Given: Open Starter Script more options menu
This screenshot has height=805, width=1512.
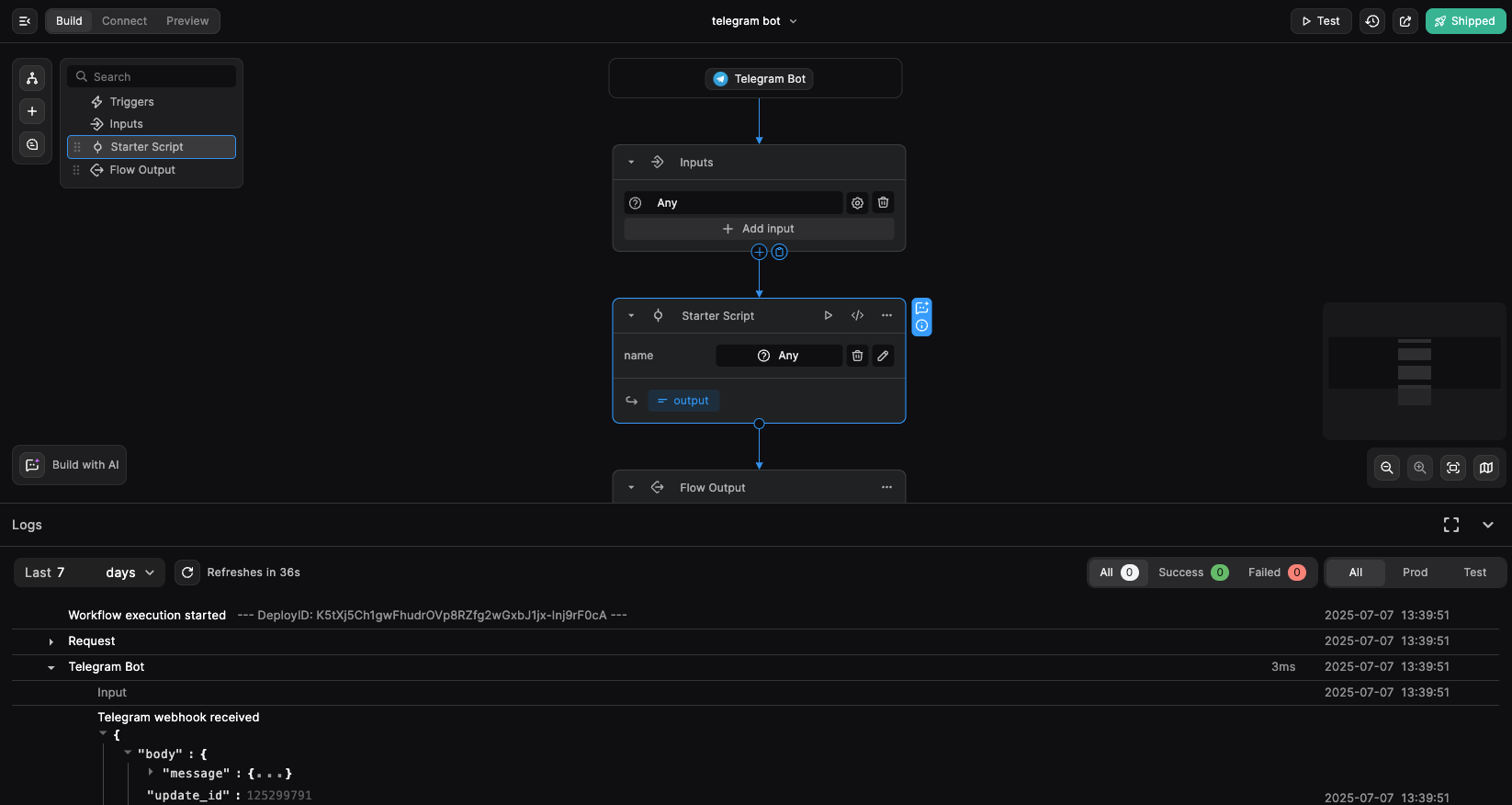Looking at the screenshot, I should point(886,315).
